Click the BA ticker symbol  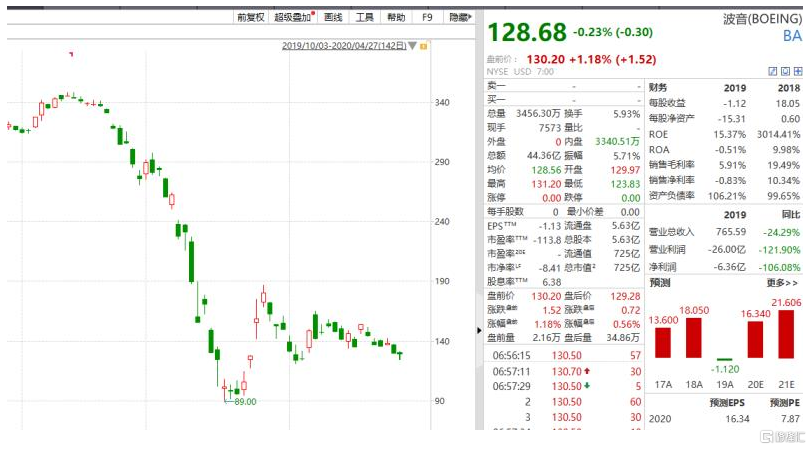(x=790, y=37)
